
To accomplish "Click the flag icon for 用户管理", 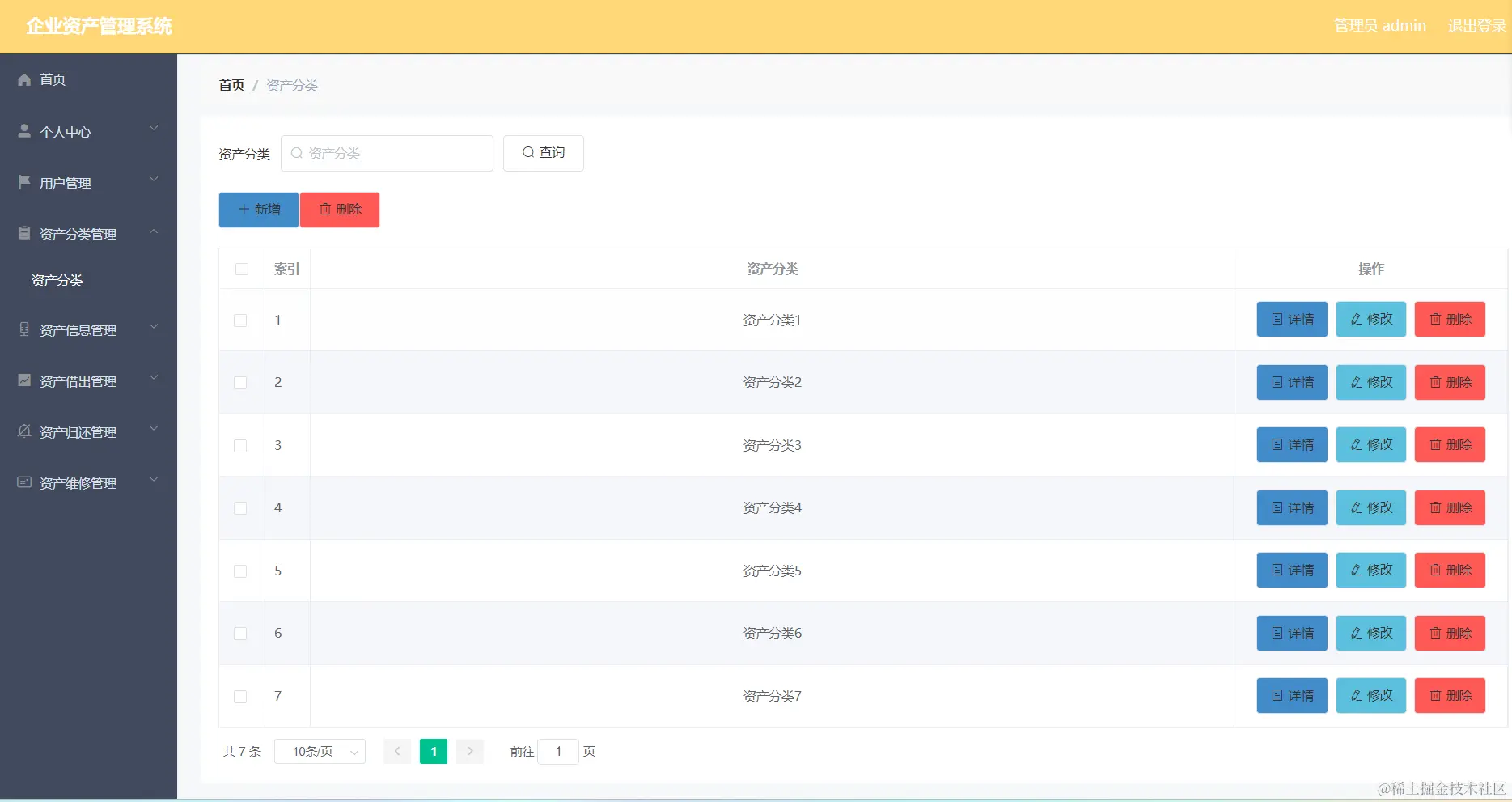I will [x=24, y=182].
